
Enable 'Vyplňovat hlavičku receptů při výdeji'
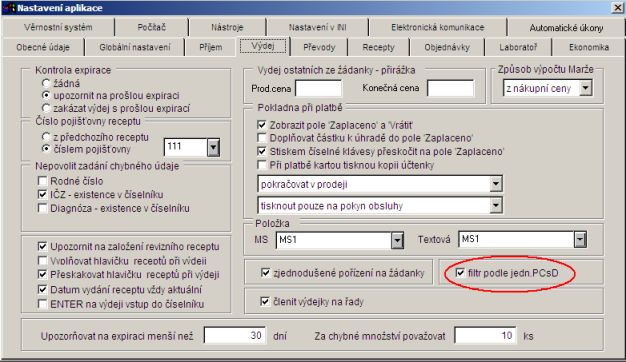(42, 261)
